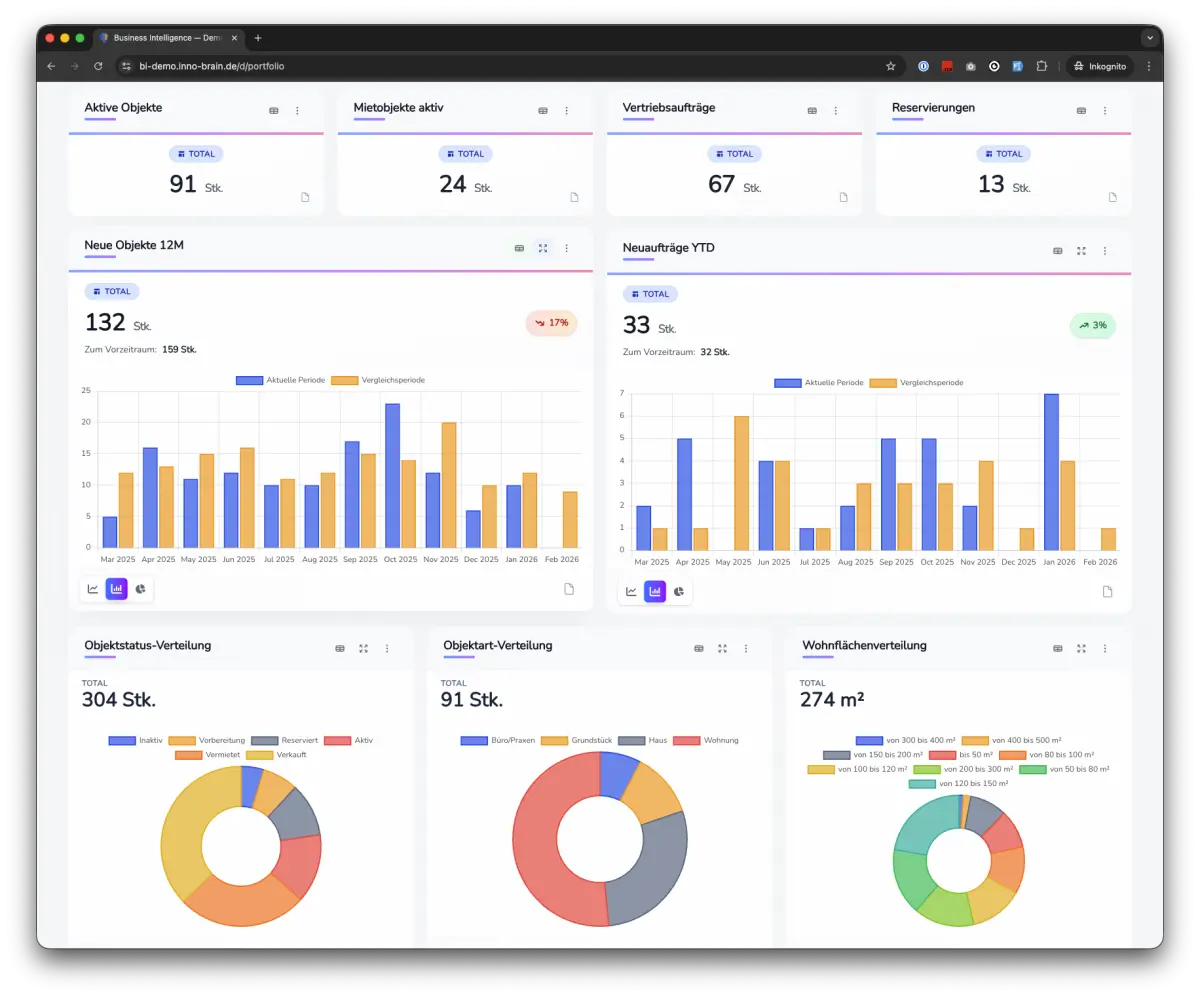Open table view icon in Mietobjekte aktiv card

(543, 111)
